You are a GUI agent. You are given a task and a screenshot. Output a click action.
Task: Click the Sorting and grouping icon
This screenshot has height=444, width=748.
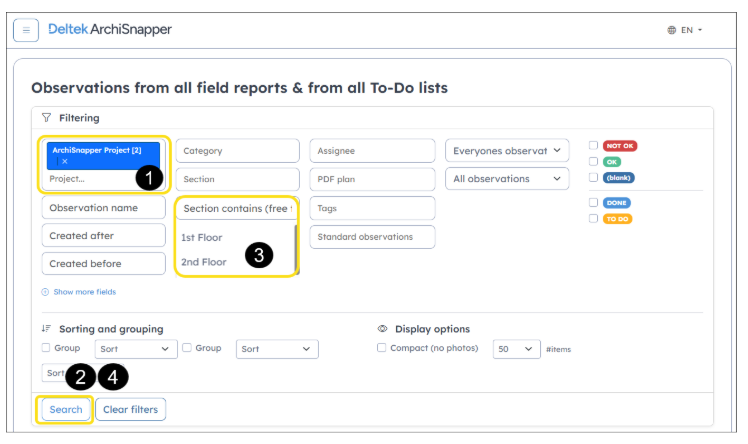pyautogui.click(x=46, y=329)
